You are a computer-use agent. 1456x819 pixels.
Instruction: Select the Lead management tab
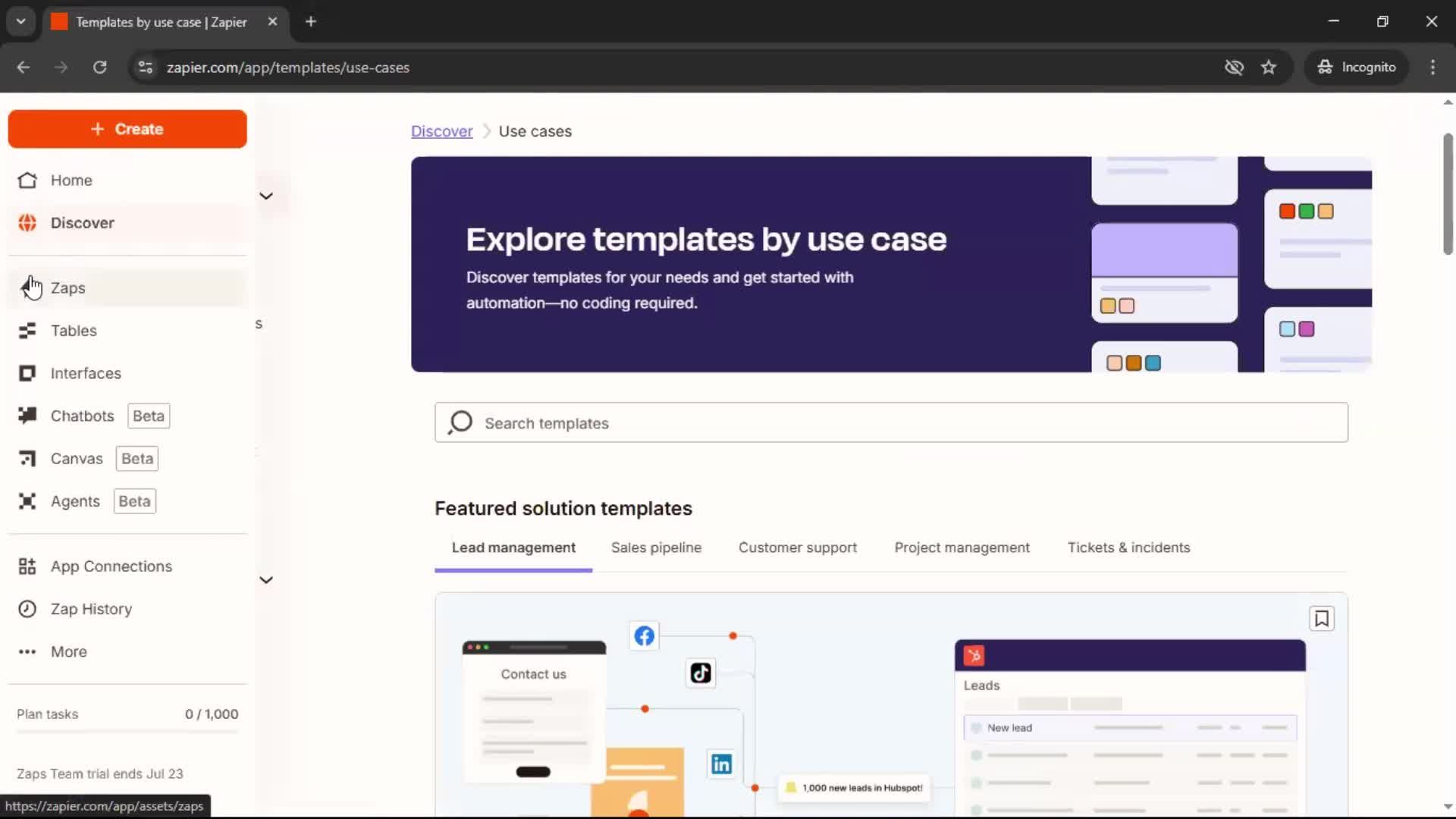pyautogui.click(x=513, y=548)
